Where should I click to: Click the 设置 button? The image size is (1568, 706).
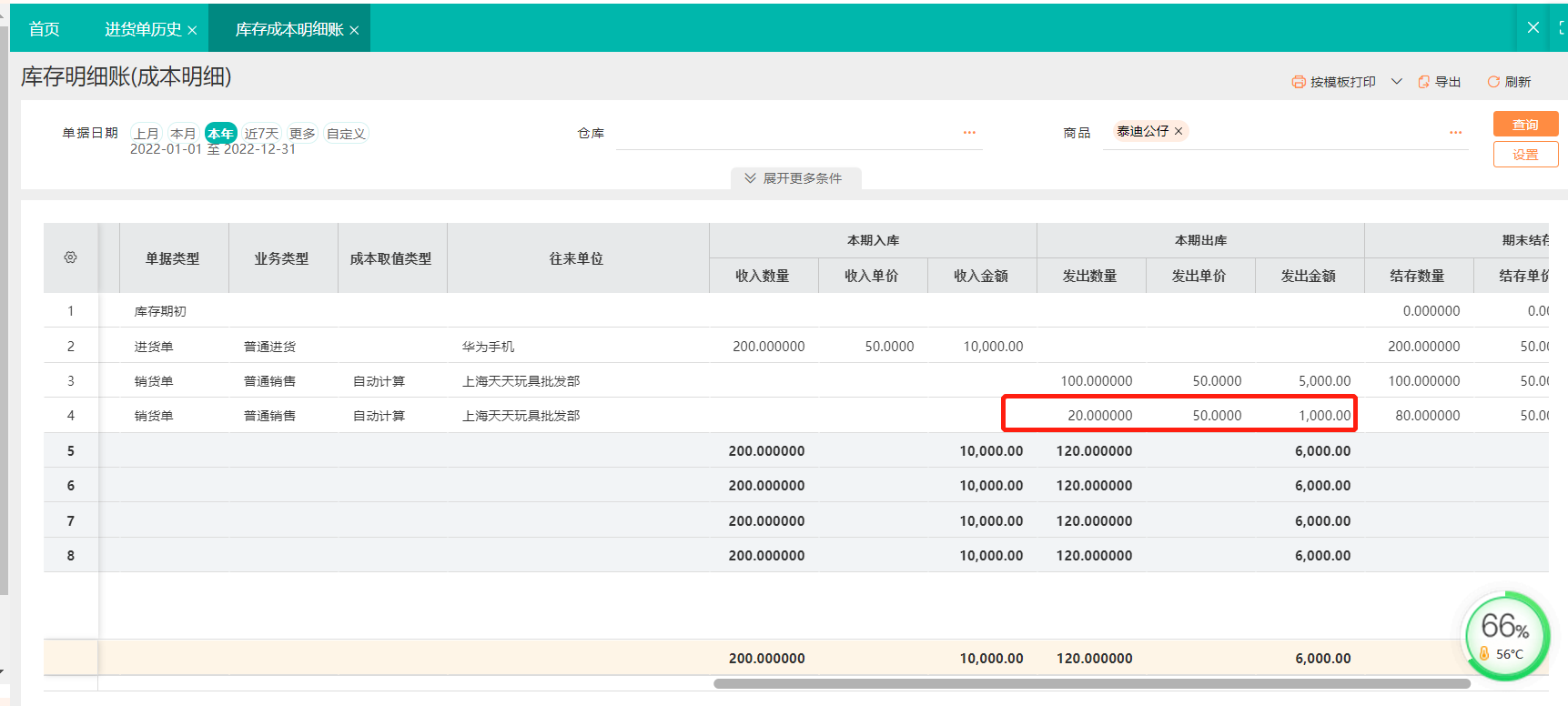[x=1525, y=155]
